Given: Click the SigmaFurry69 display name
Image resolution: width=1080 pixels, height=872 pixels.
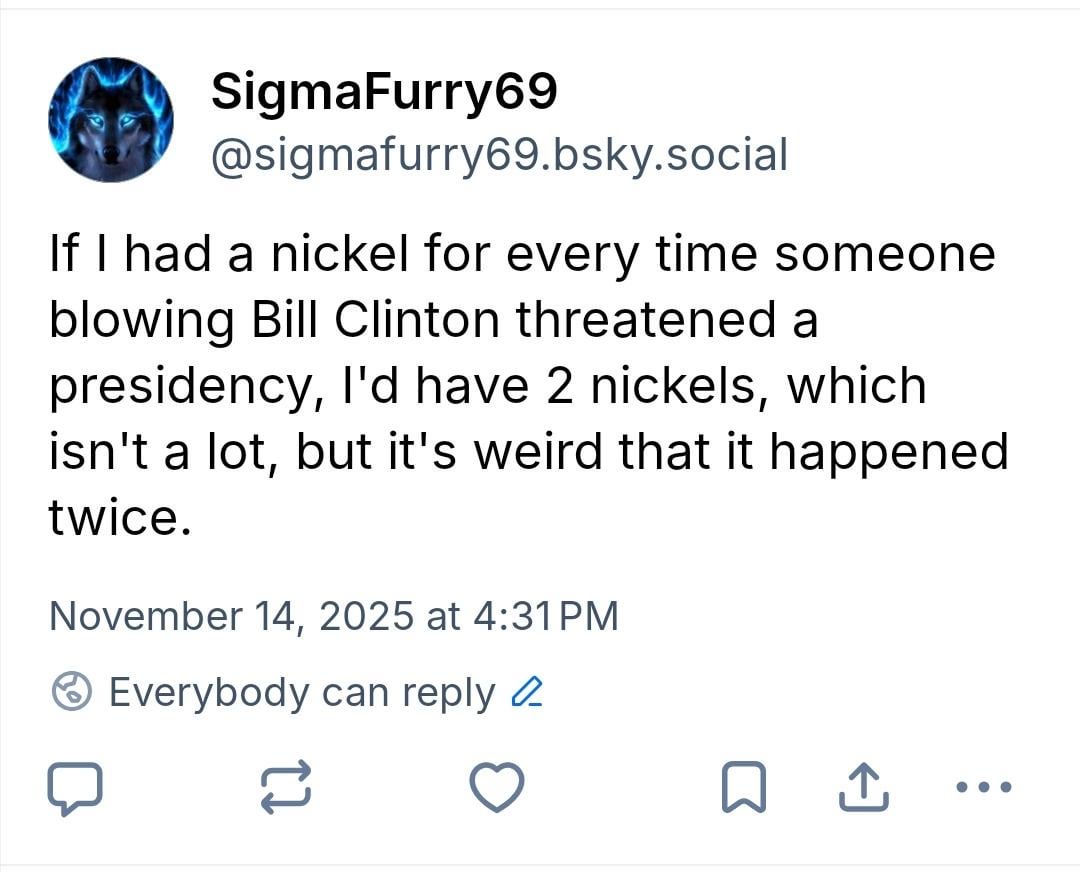Looking at the screenshot, I should (x=383, y=95).
